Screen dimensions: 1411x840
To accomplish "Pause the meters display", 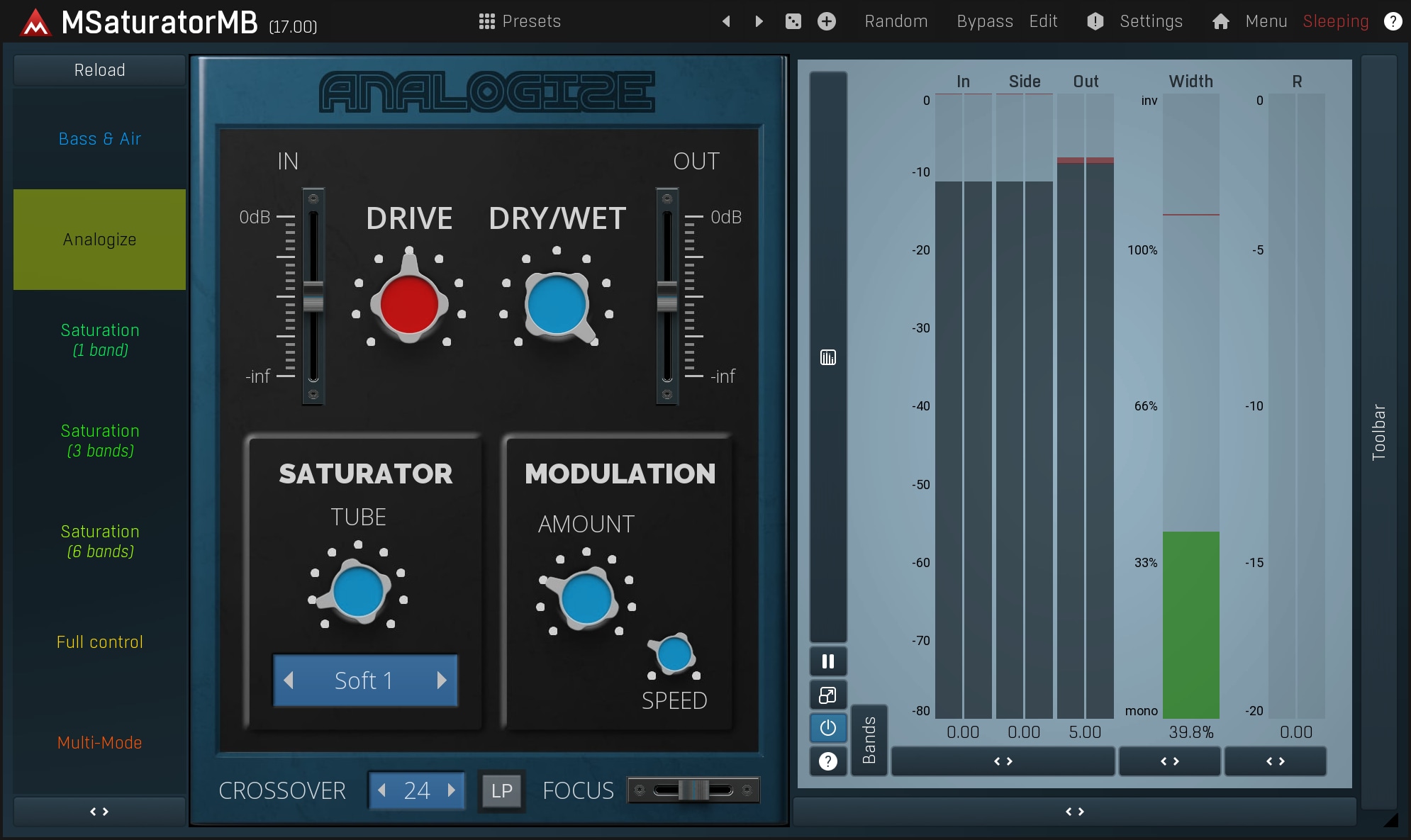I will click(827, 661).
